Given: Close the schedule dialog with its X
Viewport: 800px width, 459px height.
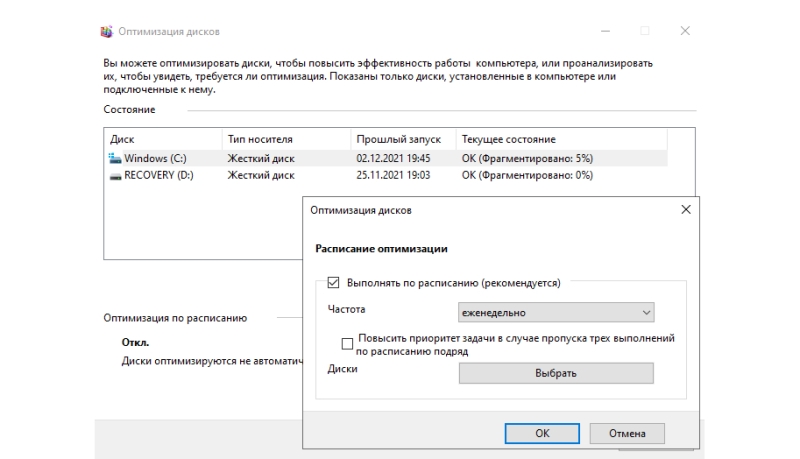Looking at the screenshot, I should [x=686, y=210].
